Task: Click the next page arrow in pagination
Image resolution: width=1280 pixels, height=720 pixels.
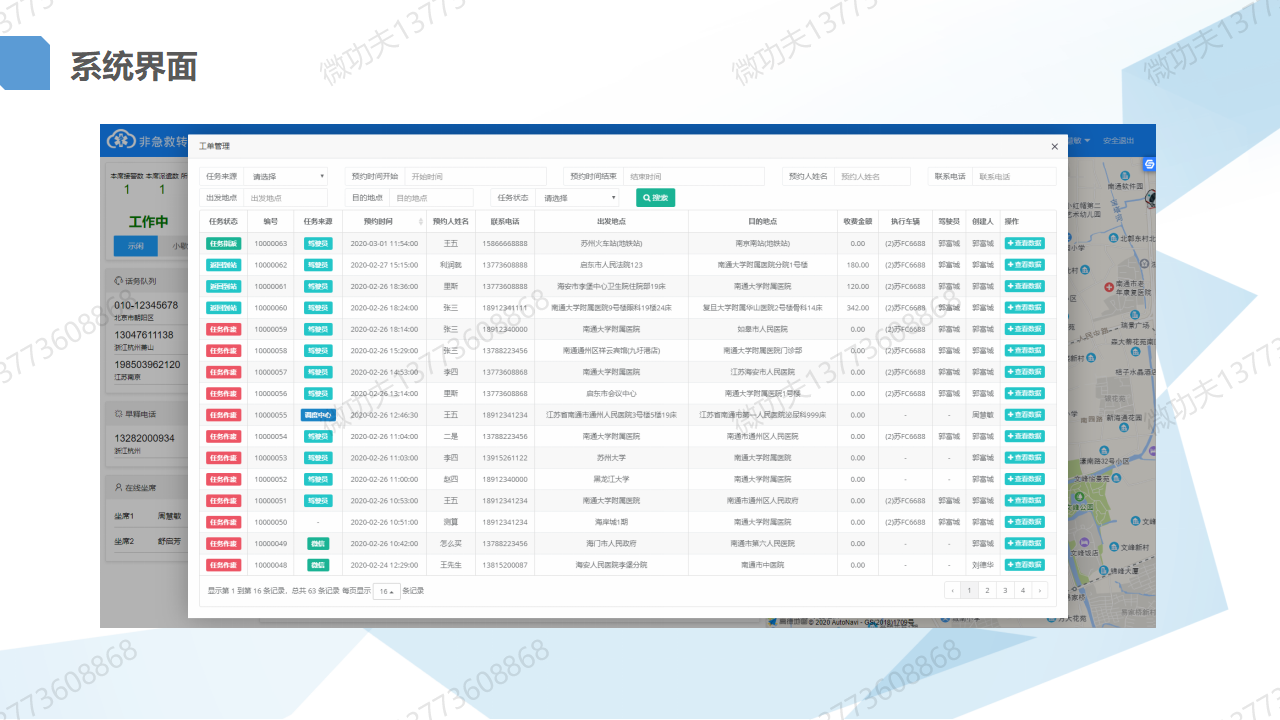Action: click(1040, 591)
